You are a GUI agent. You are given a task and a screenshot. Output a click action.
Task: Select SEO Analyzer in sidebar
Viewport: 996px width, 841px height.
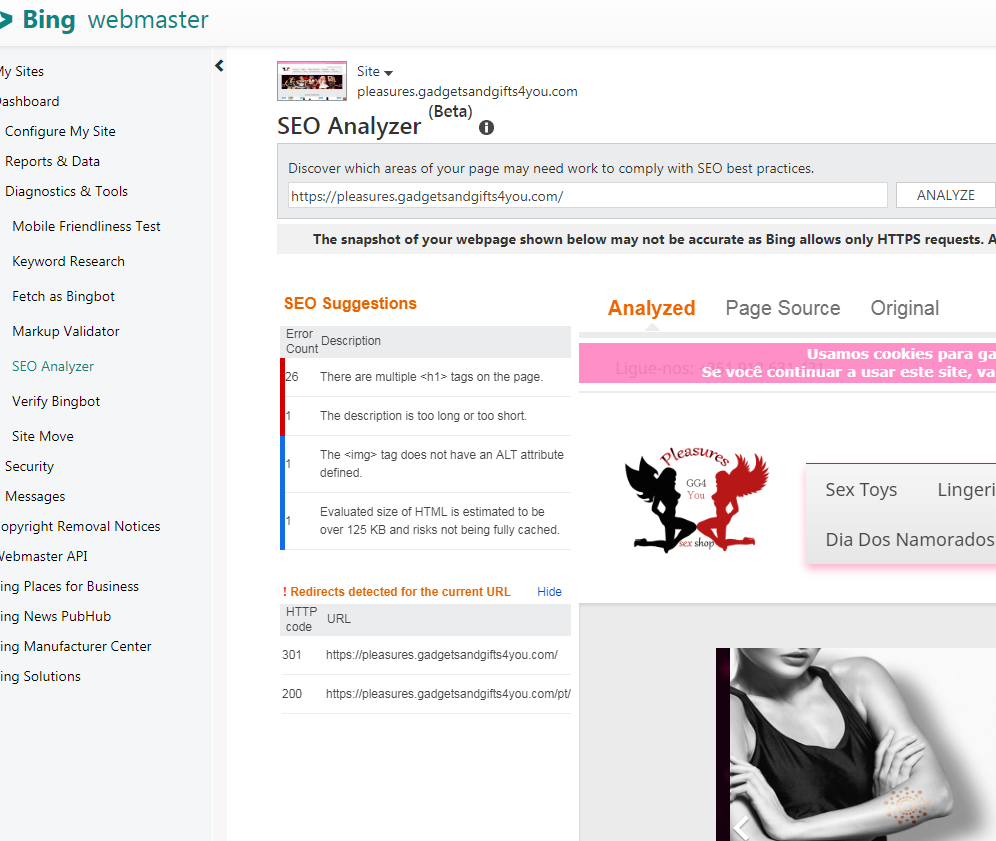53,367
